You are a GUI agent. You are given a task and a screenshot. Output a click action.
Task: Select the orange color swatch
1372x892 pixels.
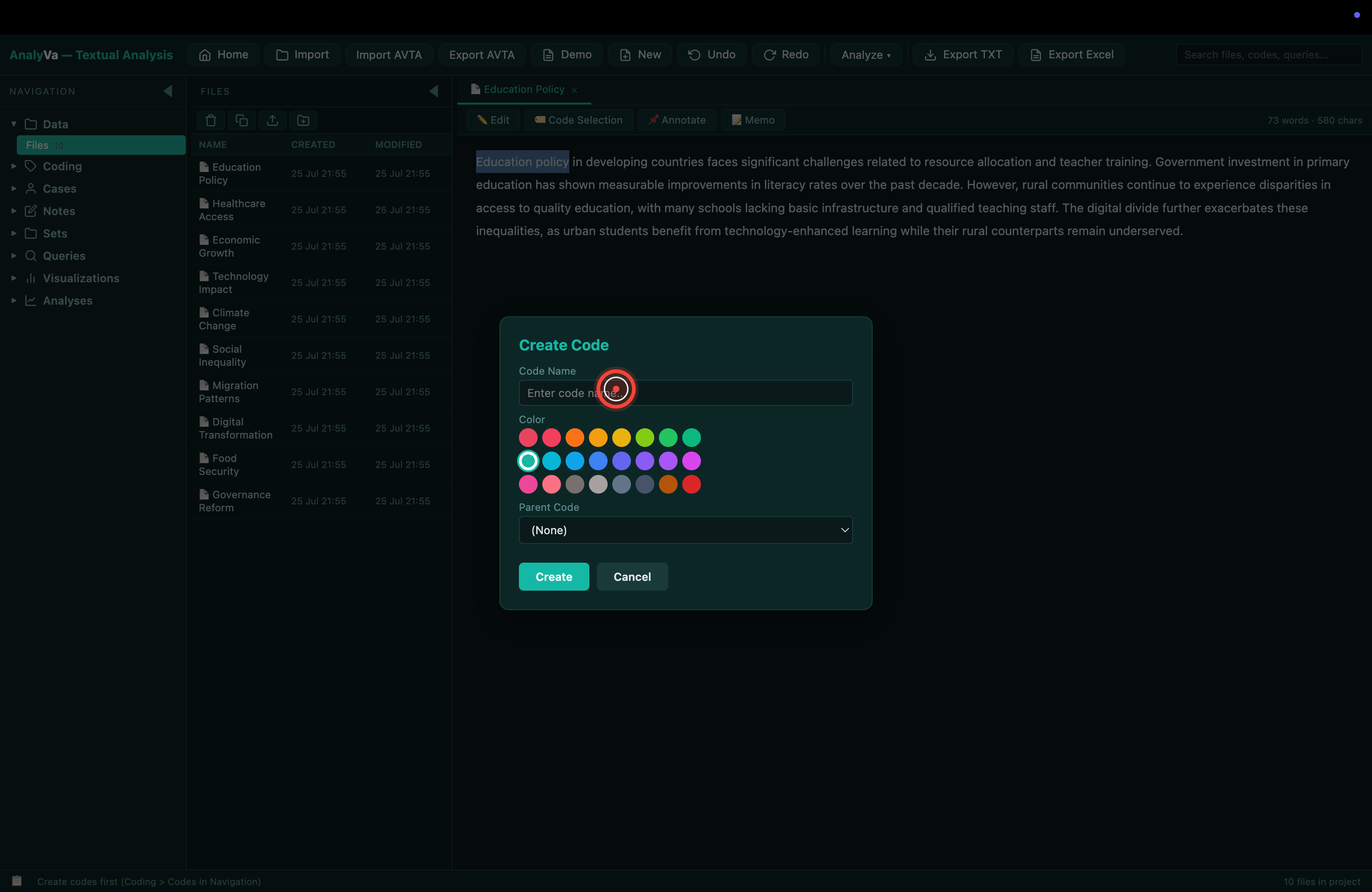coord(575,438)
